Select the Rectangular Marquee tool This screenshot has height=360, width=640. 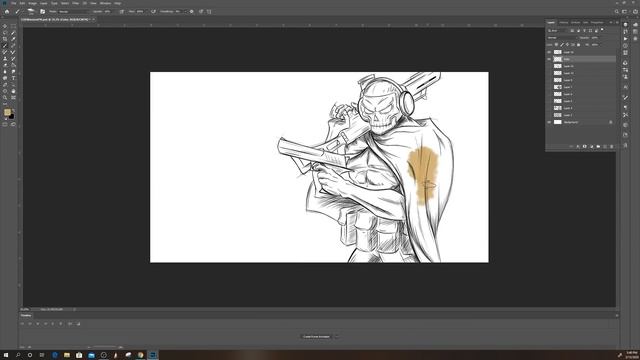[x=13, y=26]
